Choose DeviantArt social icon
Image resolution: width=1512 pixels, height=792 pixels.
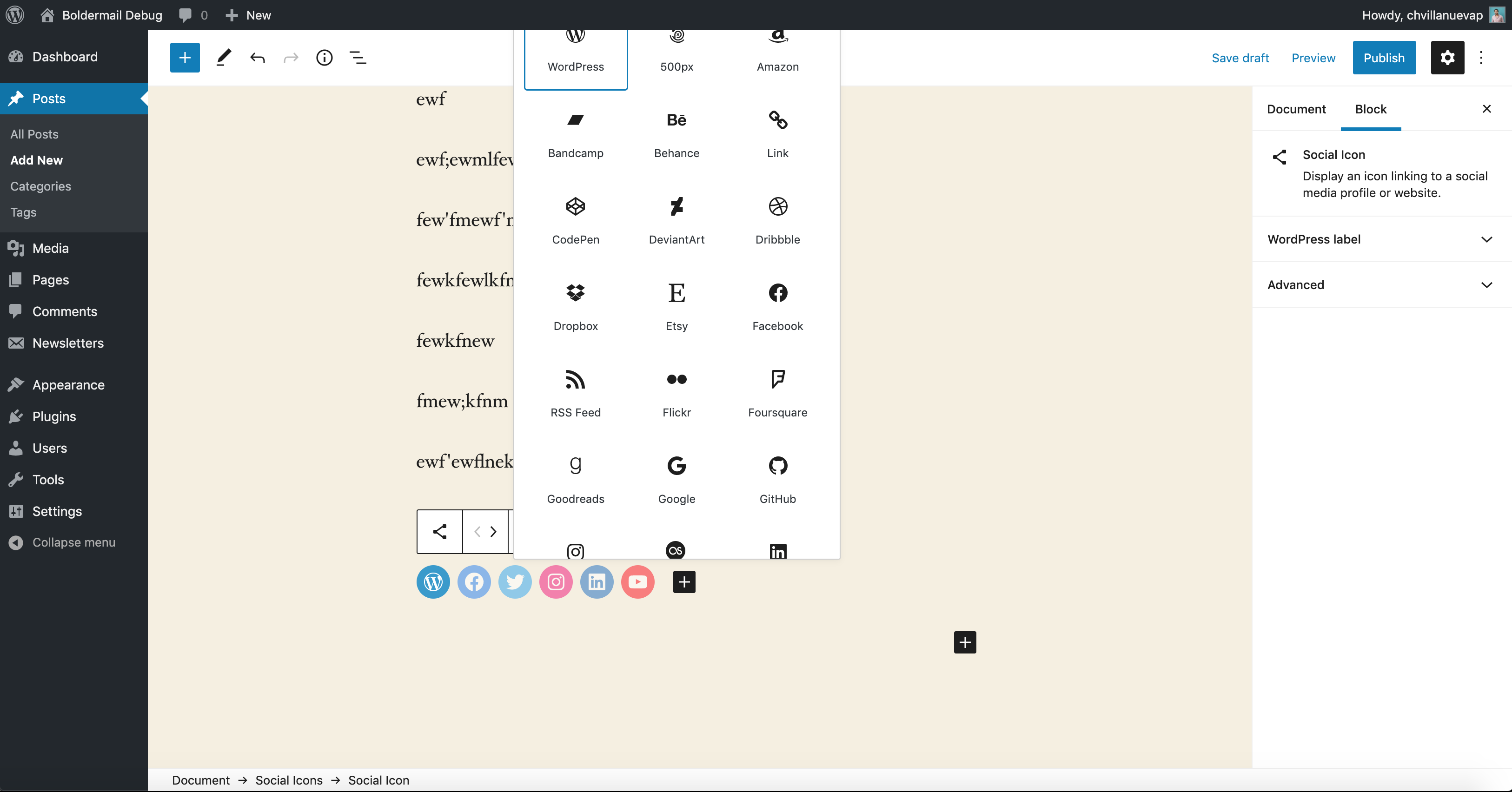click(676, 221)
